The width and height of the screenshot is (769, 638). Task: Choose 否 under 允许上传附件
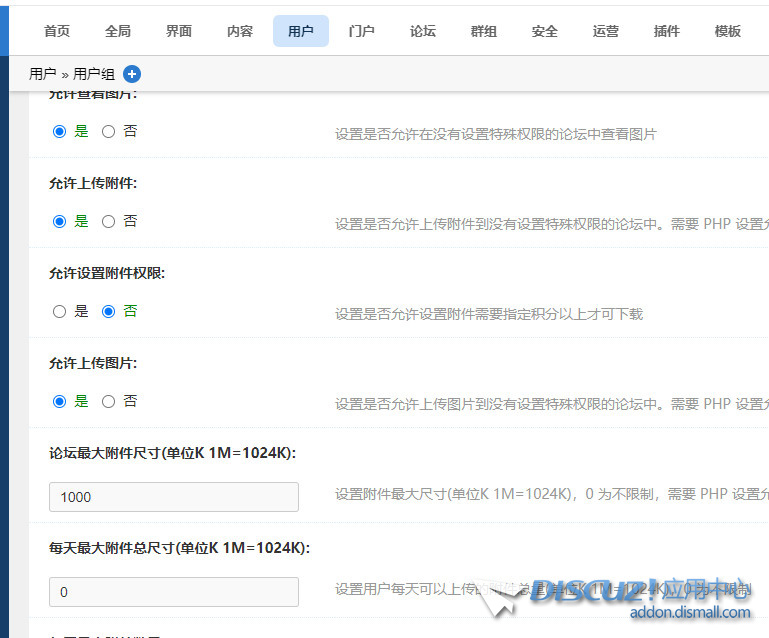[109, 221]
